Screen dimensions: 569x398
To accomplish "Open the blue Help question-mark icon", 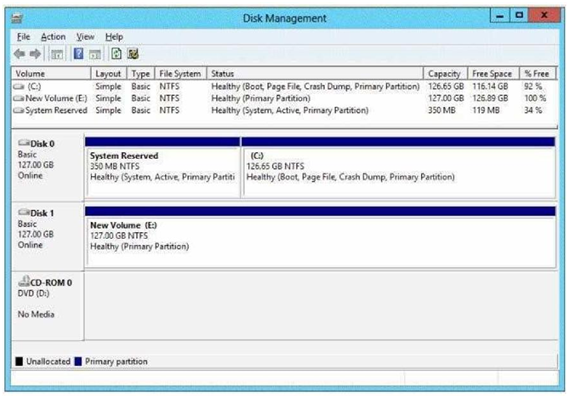I will coord(78,54).
